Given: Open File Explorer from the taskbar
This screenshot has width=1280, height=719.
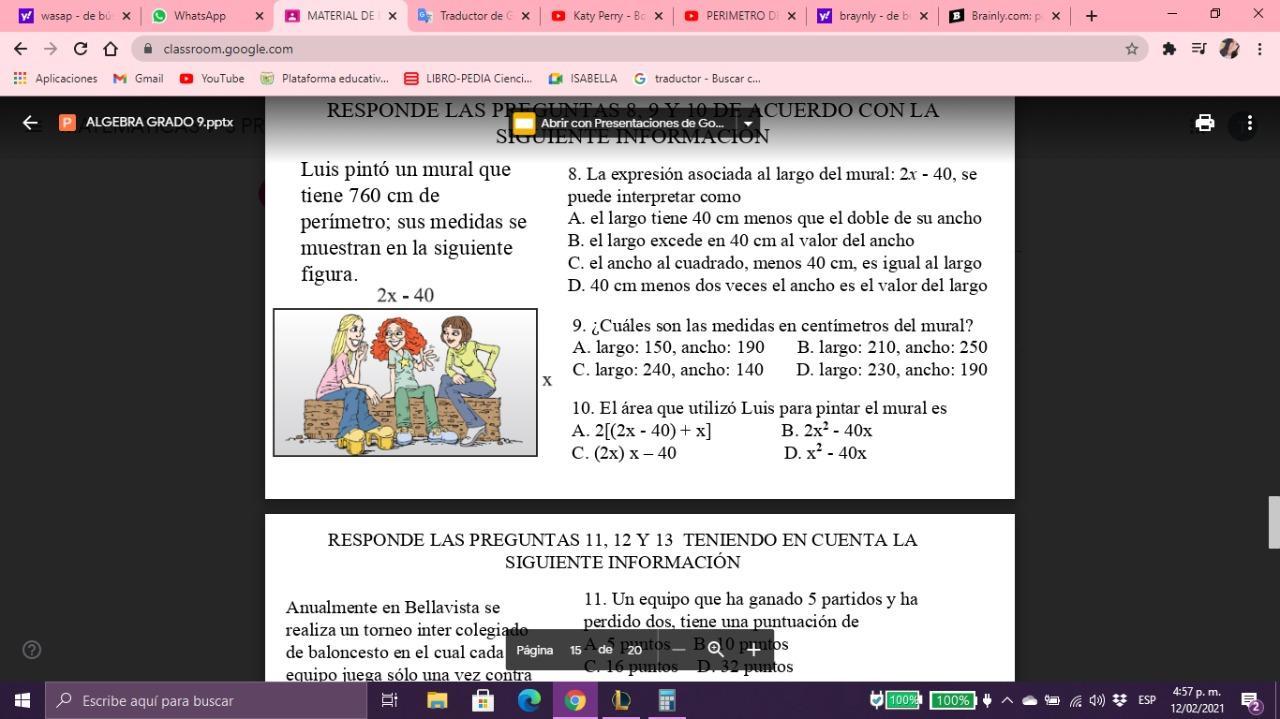Looking at the screenshot, I should coord(437,700).
